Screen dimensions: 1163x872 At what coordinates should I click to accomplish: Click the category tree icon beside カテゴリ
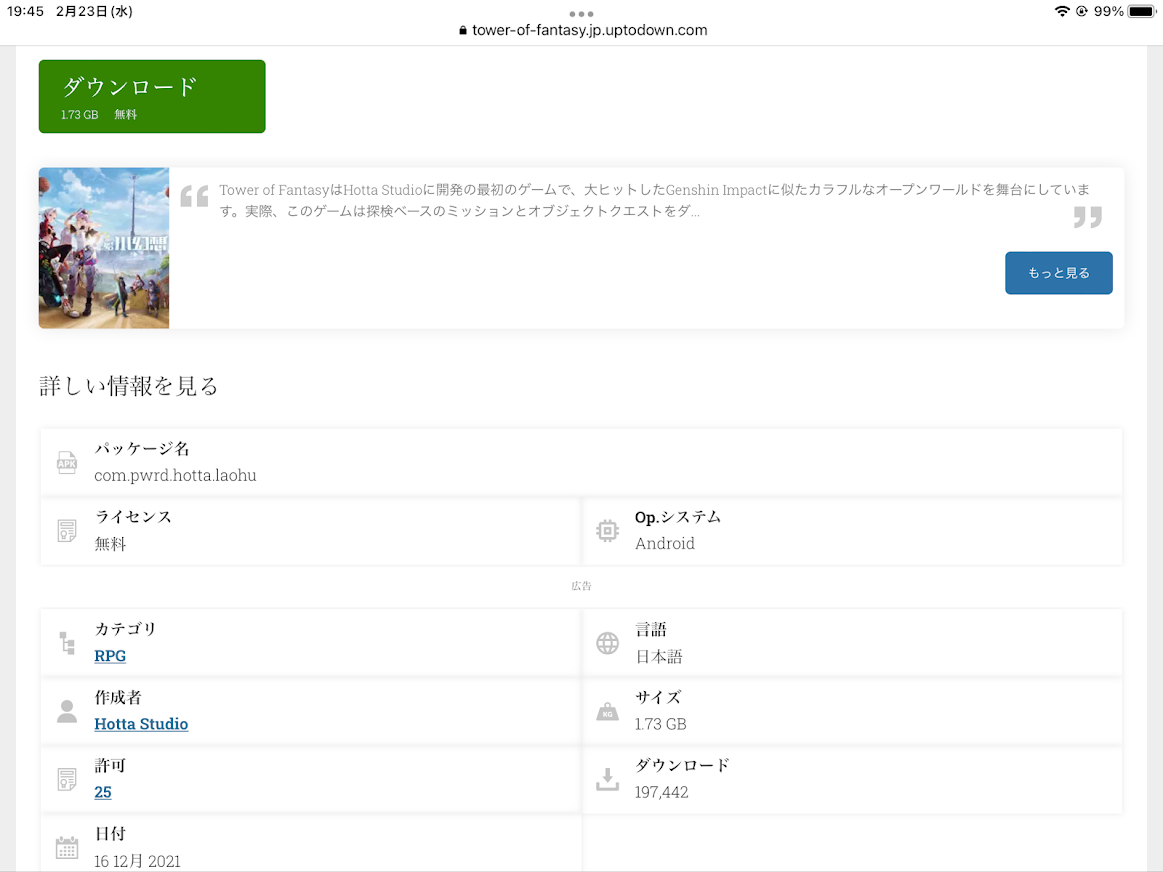click(x=67, y=643)
